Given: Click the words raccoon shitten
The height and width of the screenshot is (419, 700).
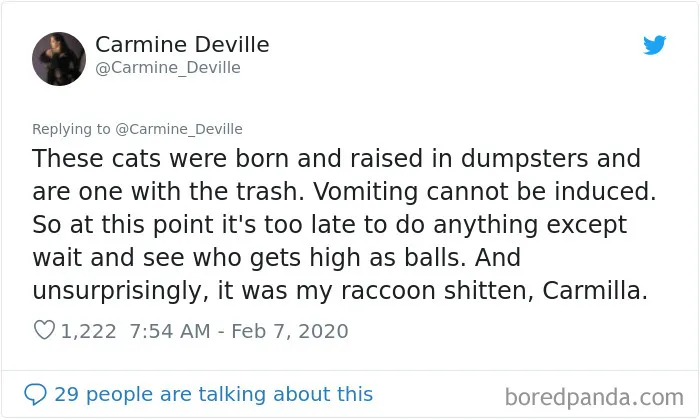Looking at the screenshot, I should pyautogui.click(x=437, y=290).
